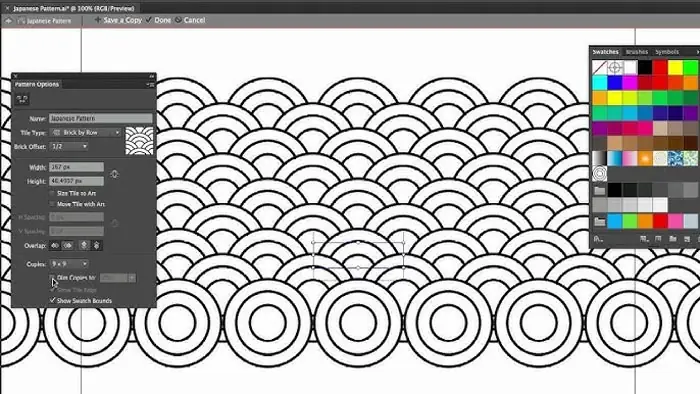Toggle the H and V spacing link icon
Screen dimensions: 700x394
tap(114, 223)
